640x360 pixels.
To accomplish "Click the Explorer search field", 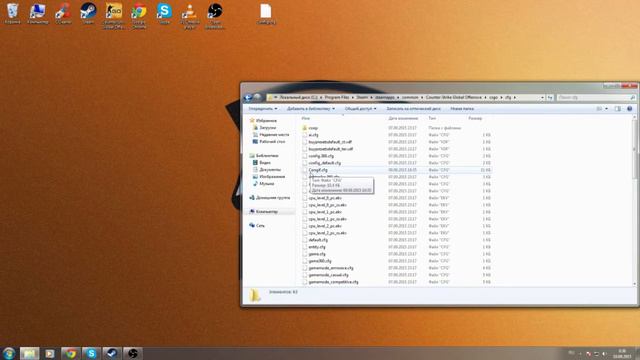I will [596, 98].
